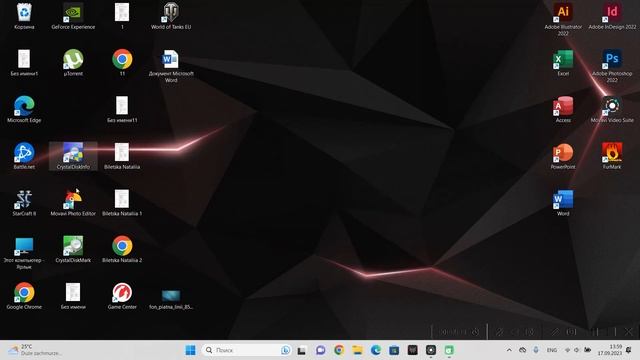
Task: Expand the hidden system tray icons chevron
Action: (x=509, y=350)
